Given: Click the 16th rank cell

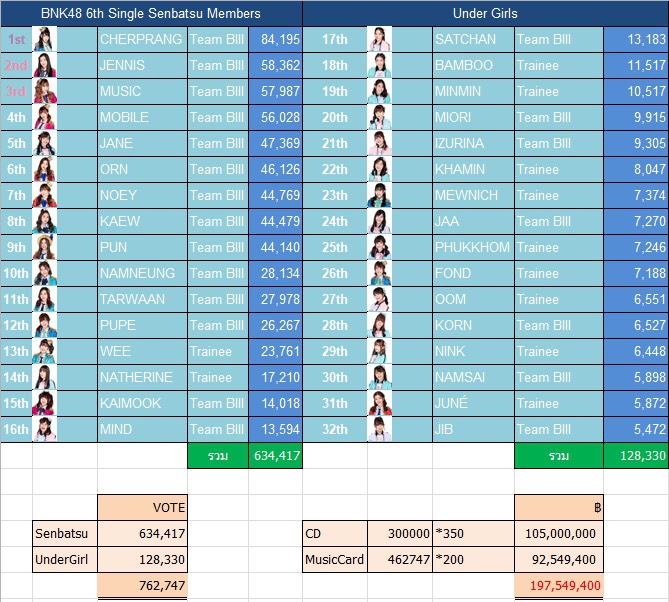Looking at the screenshot, I should pyautogui.click(x=16, y=430).
